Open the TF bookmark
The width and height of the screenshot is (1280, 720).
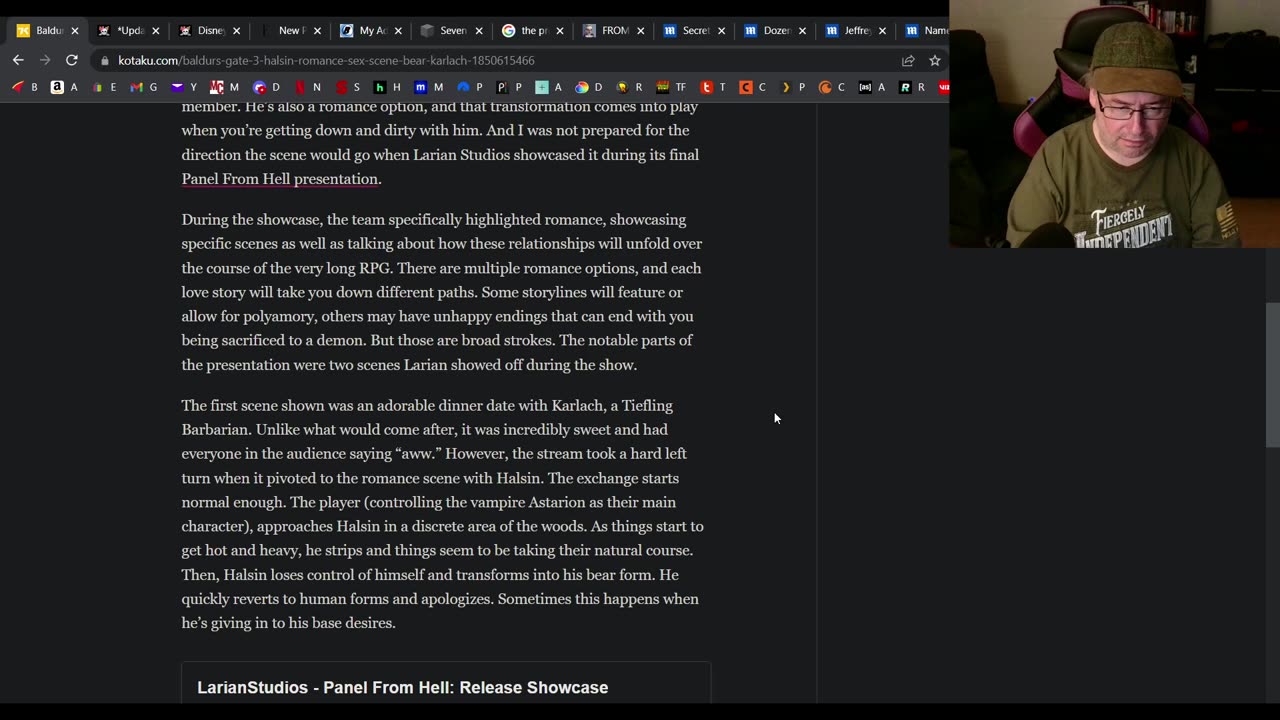coord(672,87)
